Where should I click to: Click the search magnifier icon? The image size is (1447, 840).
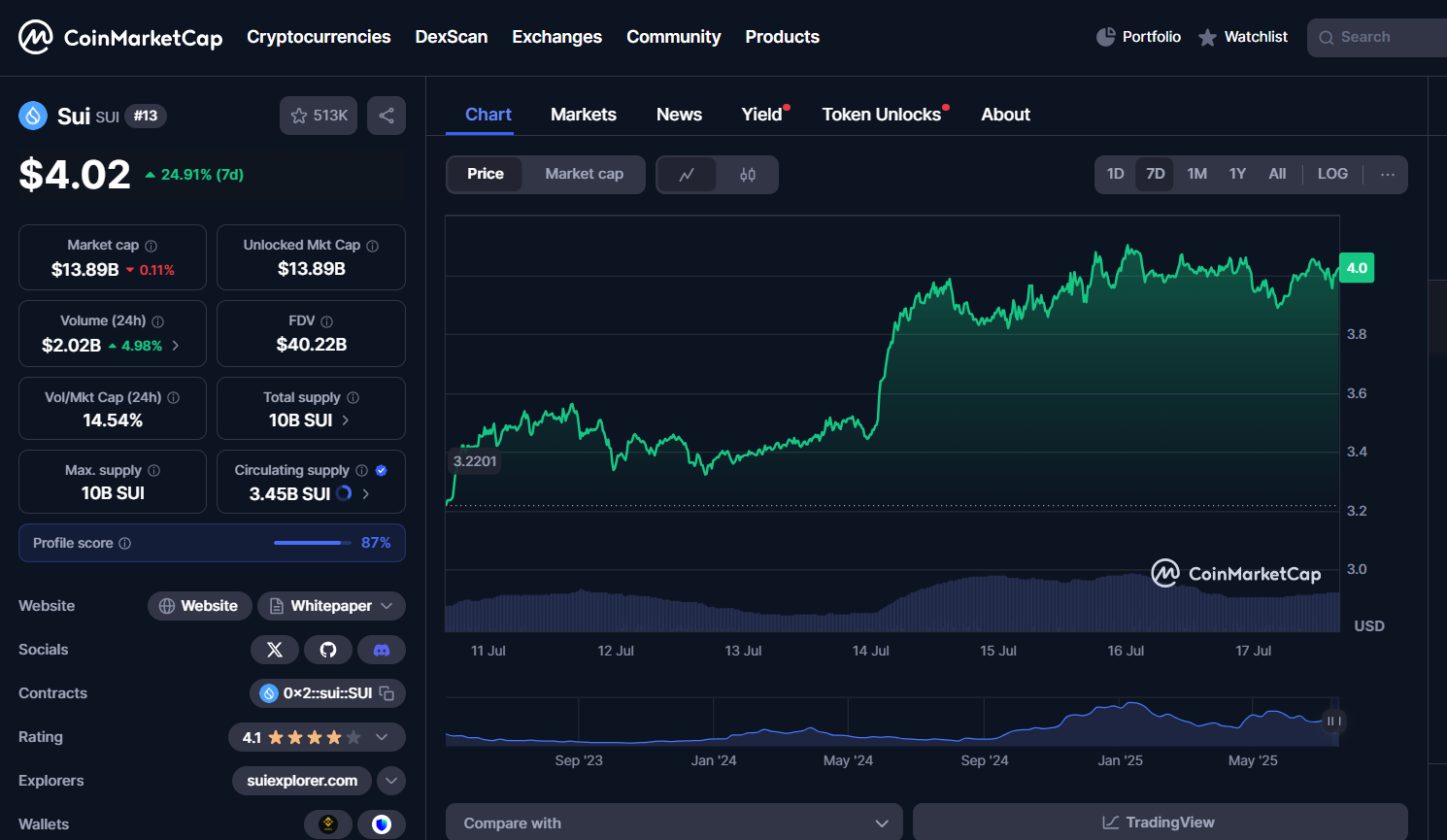1326,38
